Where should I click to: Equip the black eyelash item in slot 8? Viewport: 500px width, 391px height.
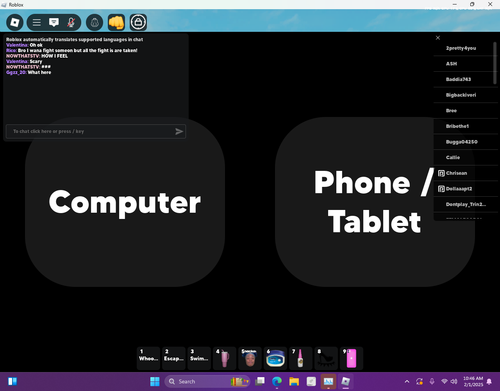(326, 358)
